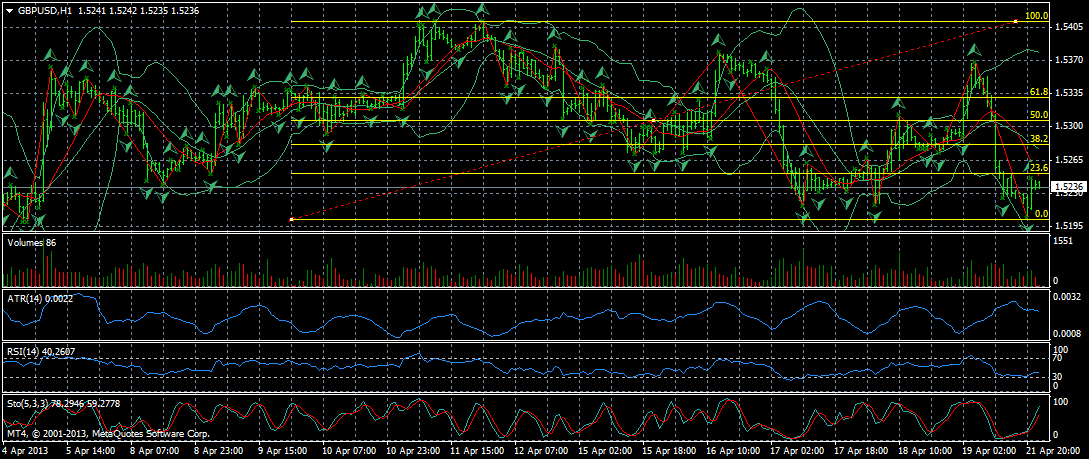Select the Fibonacci 38.2 level label
This screenshot has height=459, width=1089.
(x=1038, y=139)
